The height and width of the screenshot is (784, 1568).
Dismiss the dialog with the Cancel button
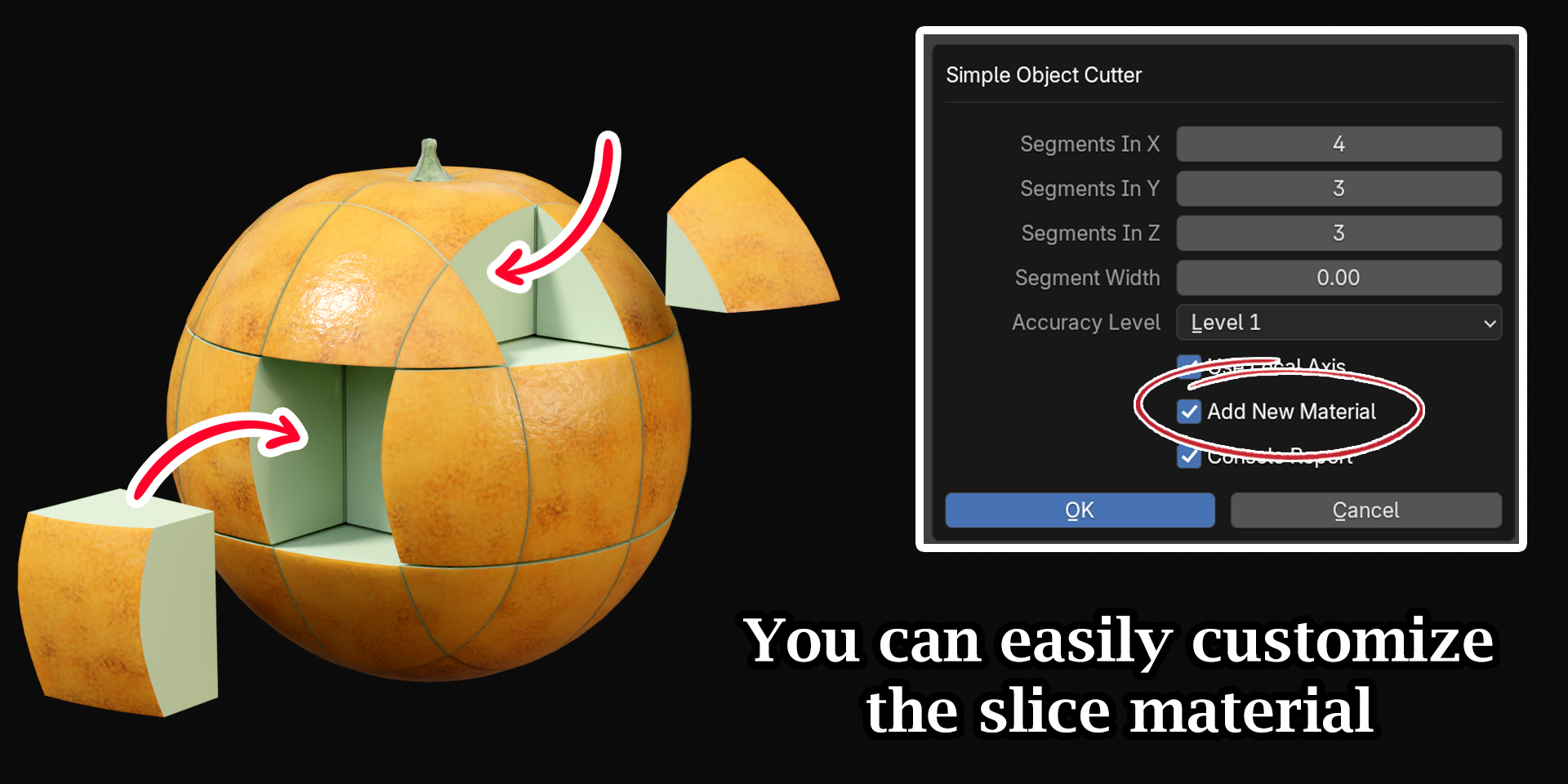point(1365,510)
